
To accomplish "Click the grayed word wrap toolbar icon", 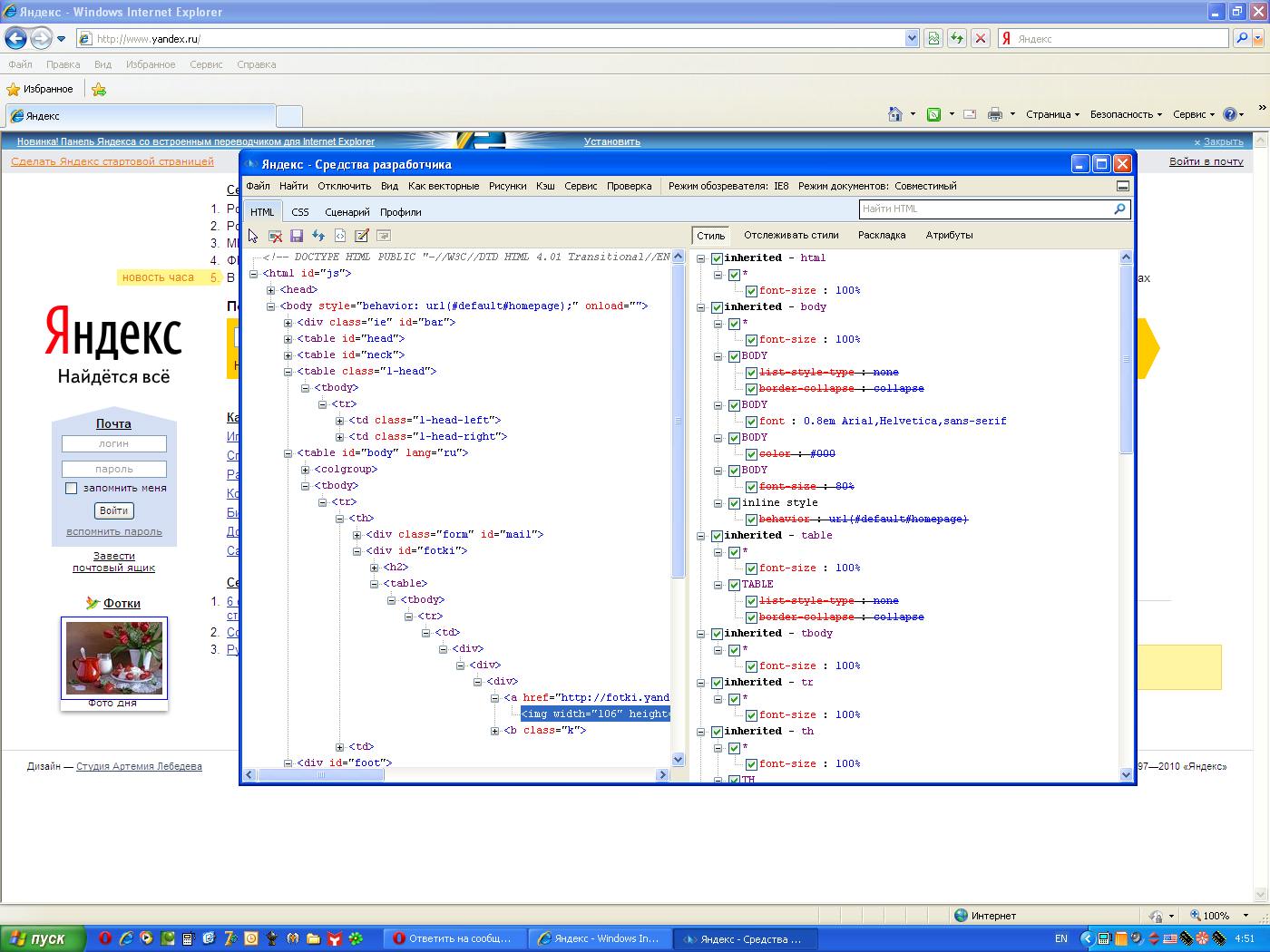I will [x=384, y=236].
